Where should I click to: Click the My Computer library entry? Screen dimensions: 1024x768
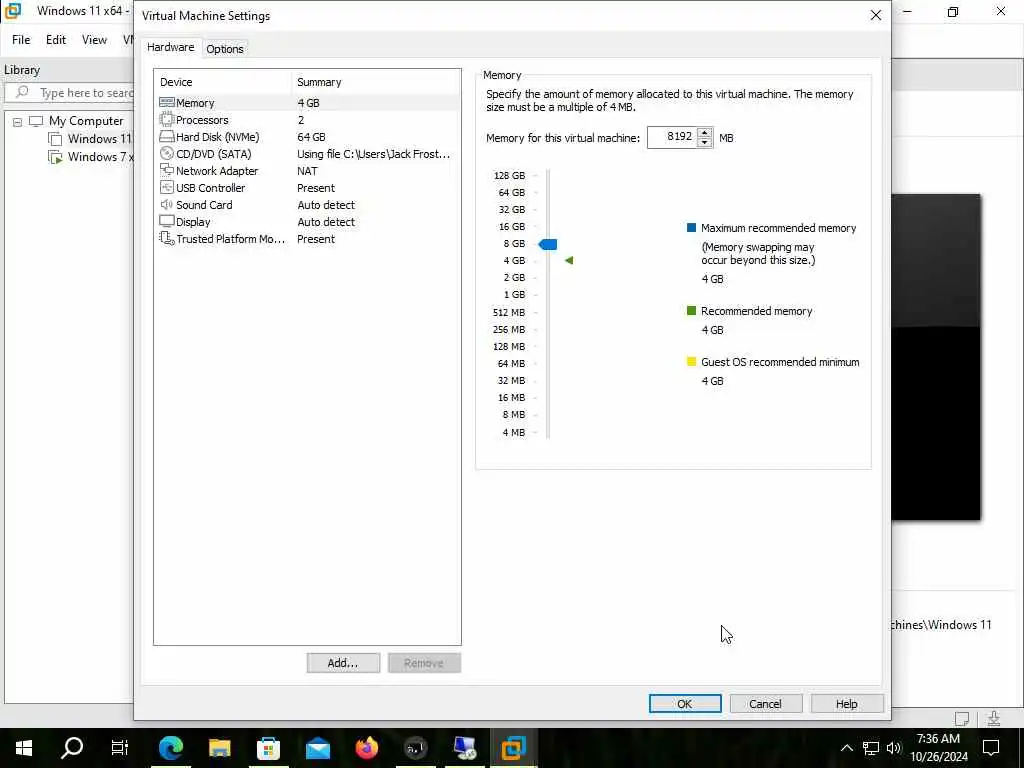[86, 121]
